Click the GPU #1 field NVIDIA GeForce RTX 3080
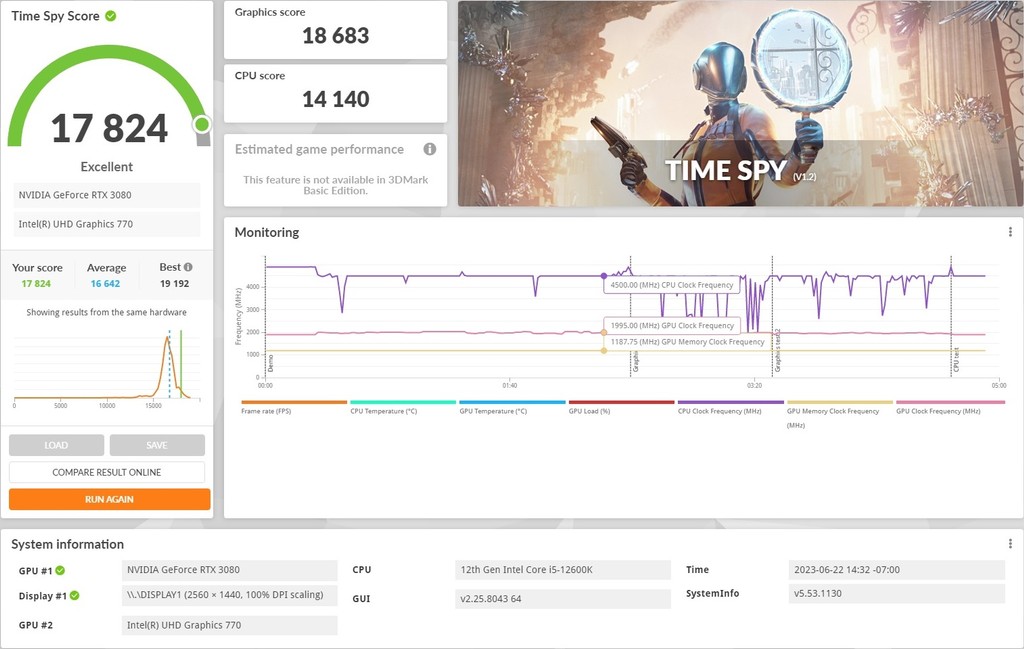Viewport: 1024px width, 649px height. 229,570
